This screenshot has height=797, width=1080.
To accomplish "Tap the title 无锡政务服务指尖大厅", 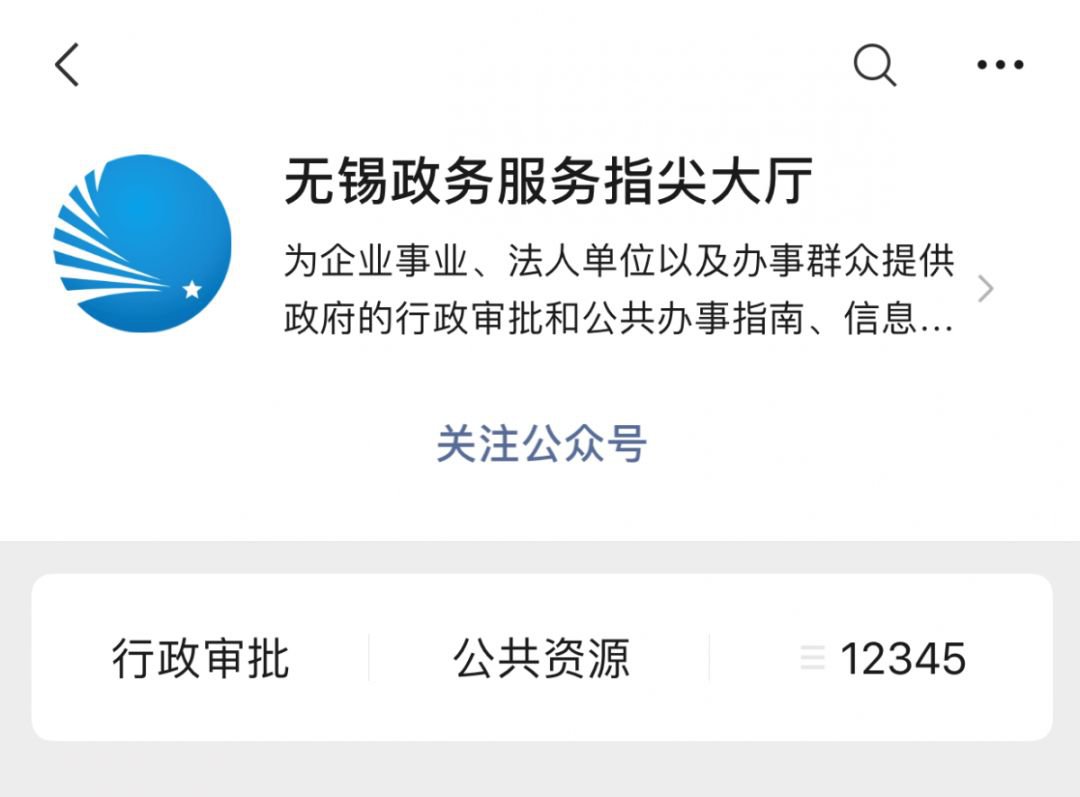I will pyautogui.click(x=549, y=181).
